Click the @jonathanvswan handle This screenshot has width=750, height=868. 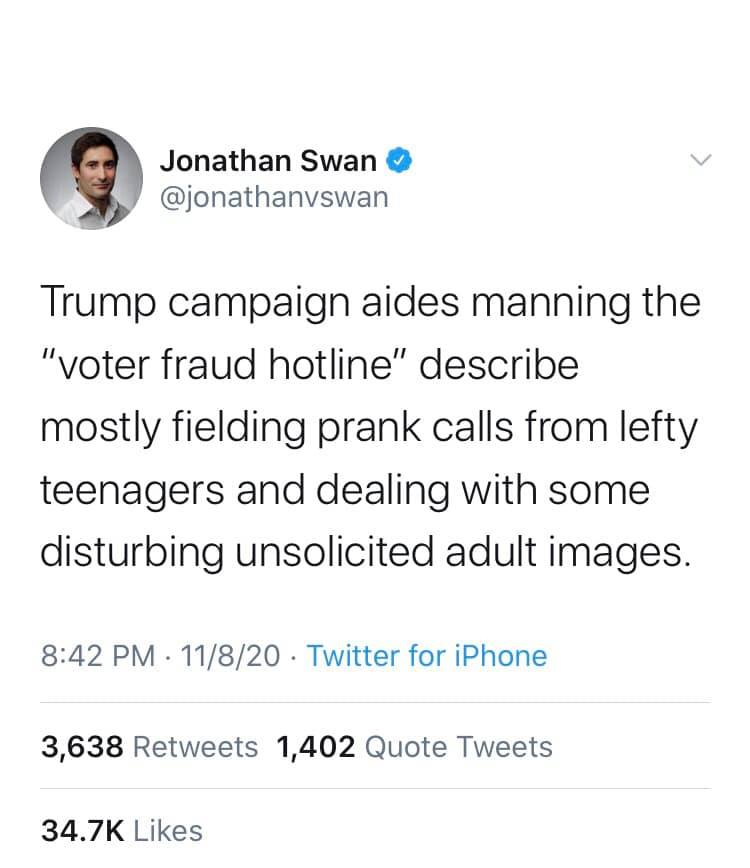click(x=273, y=196)
